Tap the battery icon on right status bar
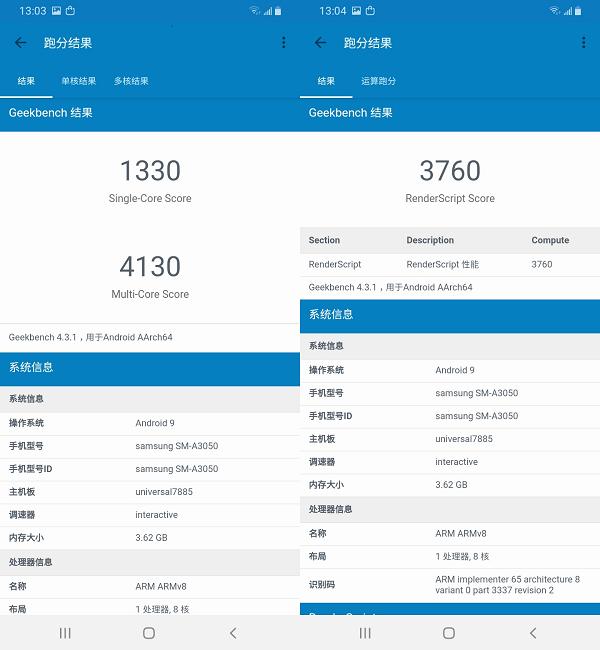The height and width of the screenshot is (650, 600). (578, 11)
